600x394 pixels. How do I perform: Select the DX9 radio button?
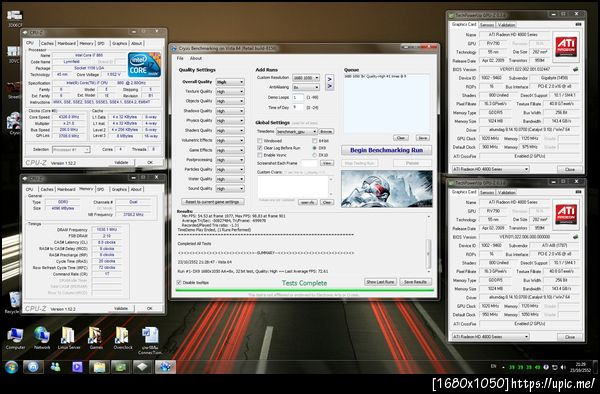point(315,148)
